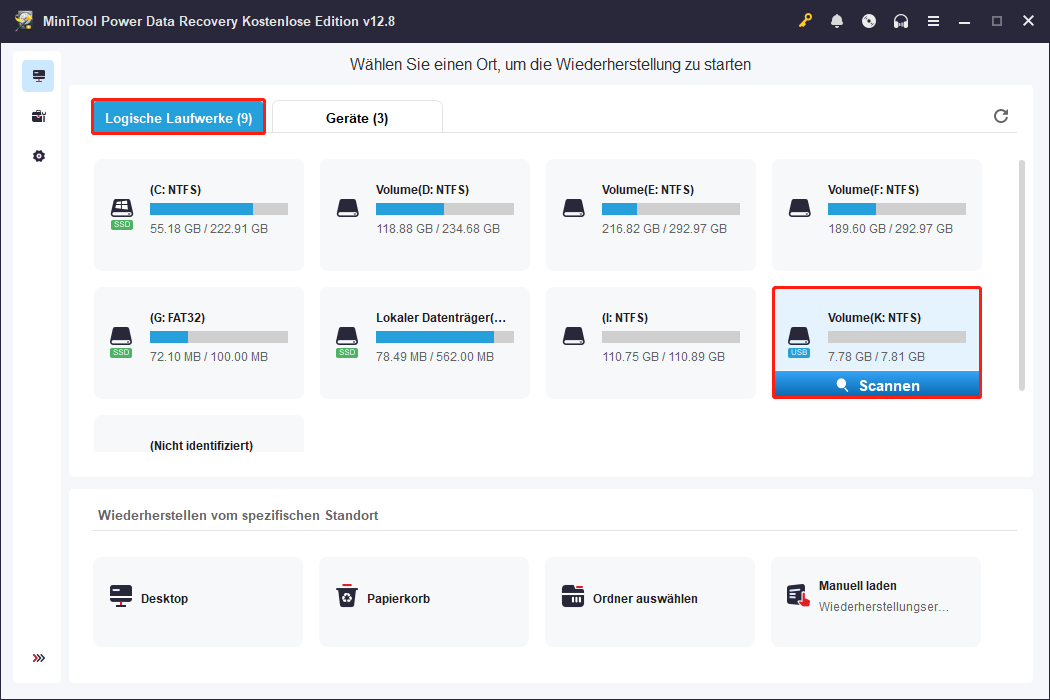Click the I: drive icon
1050x700 pixels.
pos(574,336)
